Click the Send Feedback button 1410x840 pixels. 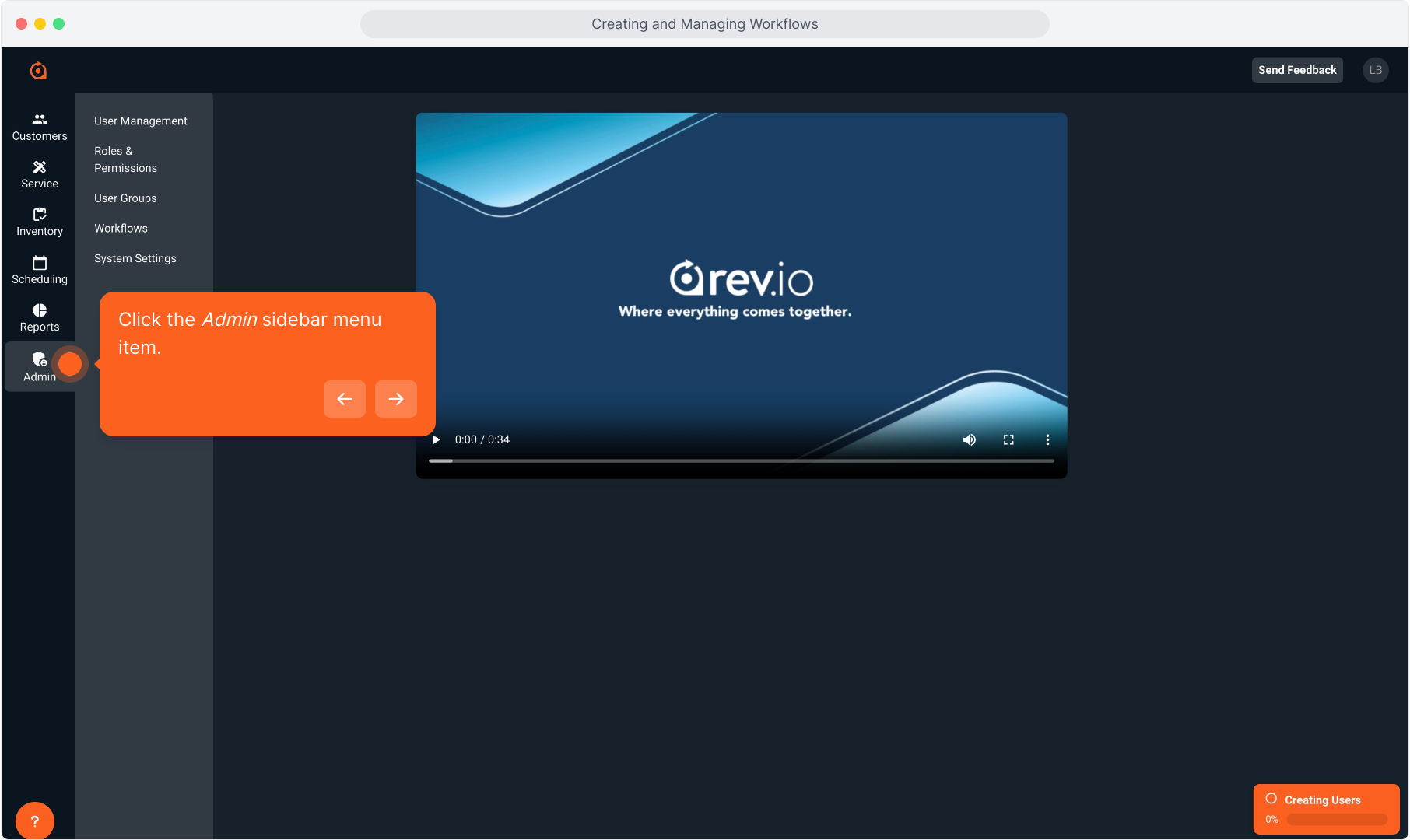[x=1297, y=70]
